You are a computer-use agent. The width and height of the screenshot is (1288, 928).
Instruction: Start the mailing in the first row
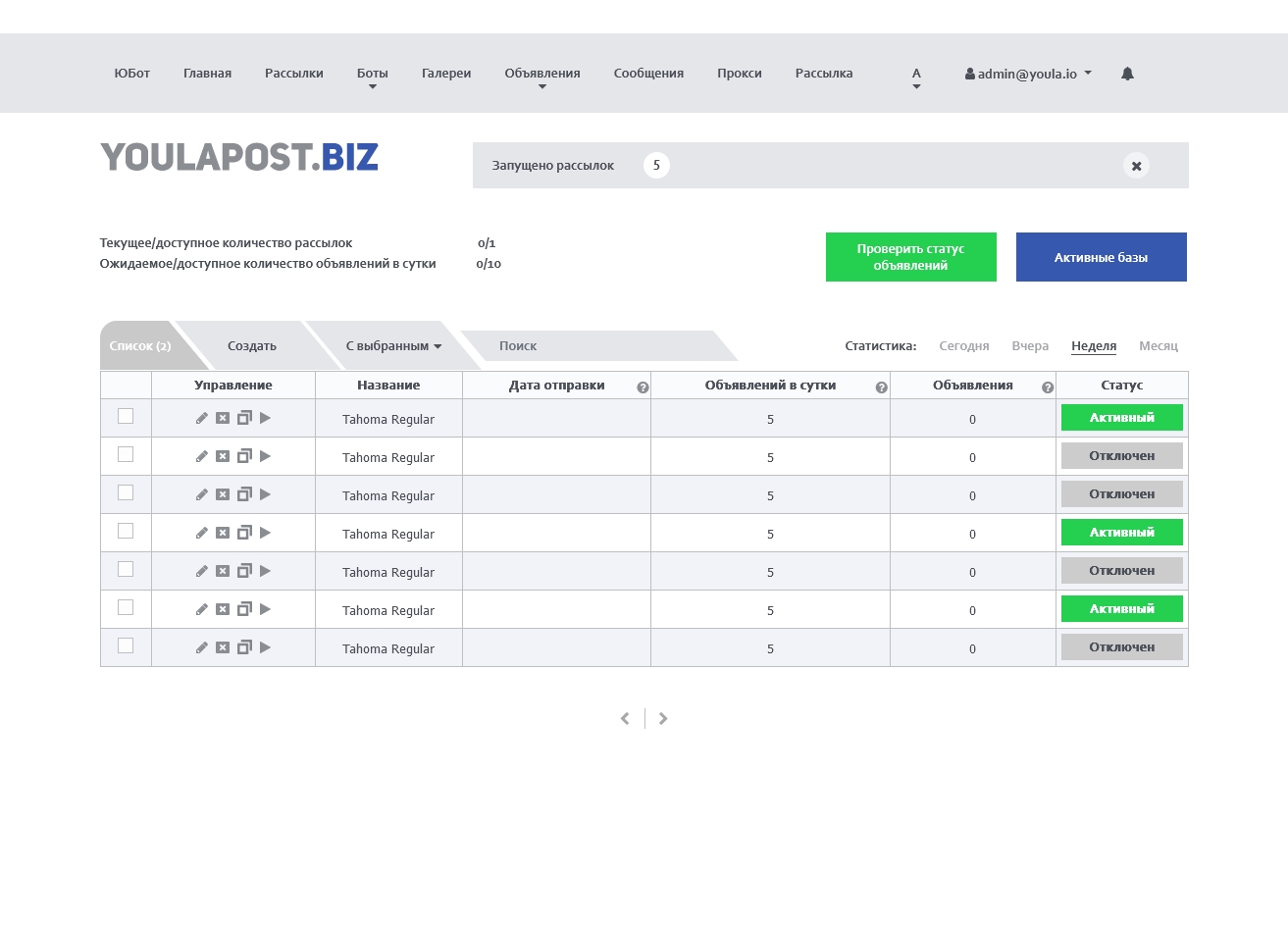coord(265,418)
